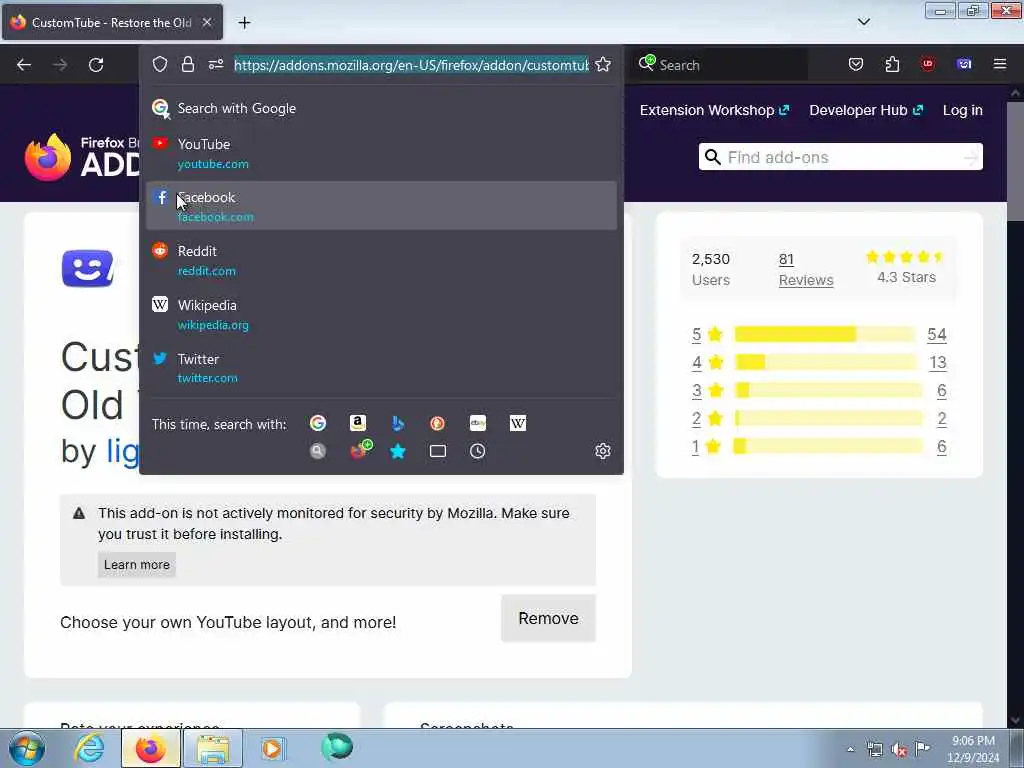Search bookmarks using the blue star icon

(397, 451)
